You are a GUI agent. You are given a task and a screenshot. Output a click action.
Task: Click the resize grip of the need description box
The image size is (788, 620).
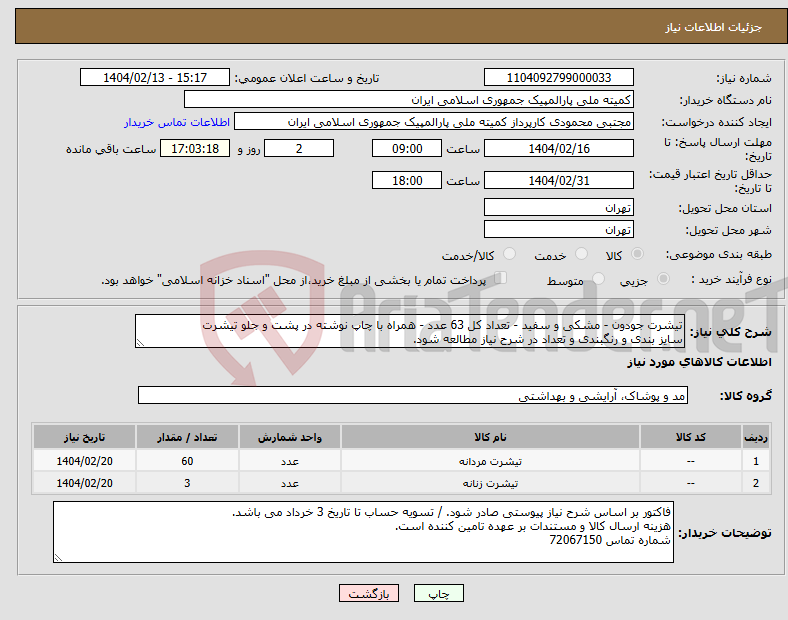click(140, 343)
